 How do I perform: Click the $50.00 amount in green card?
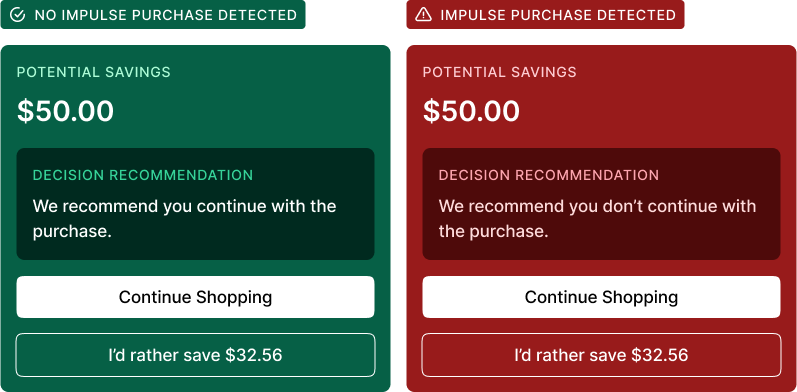click(66, 111)
